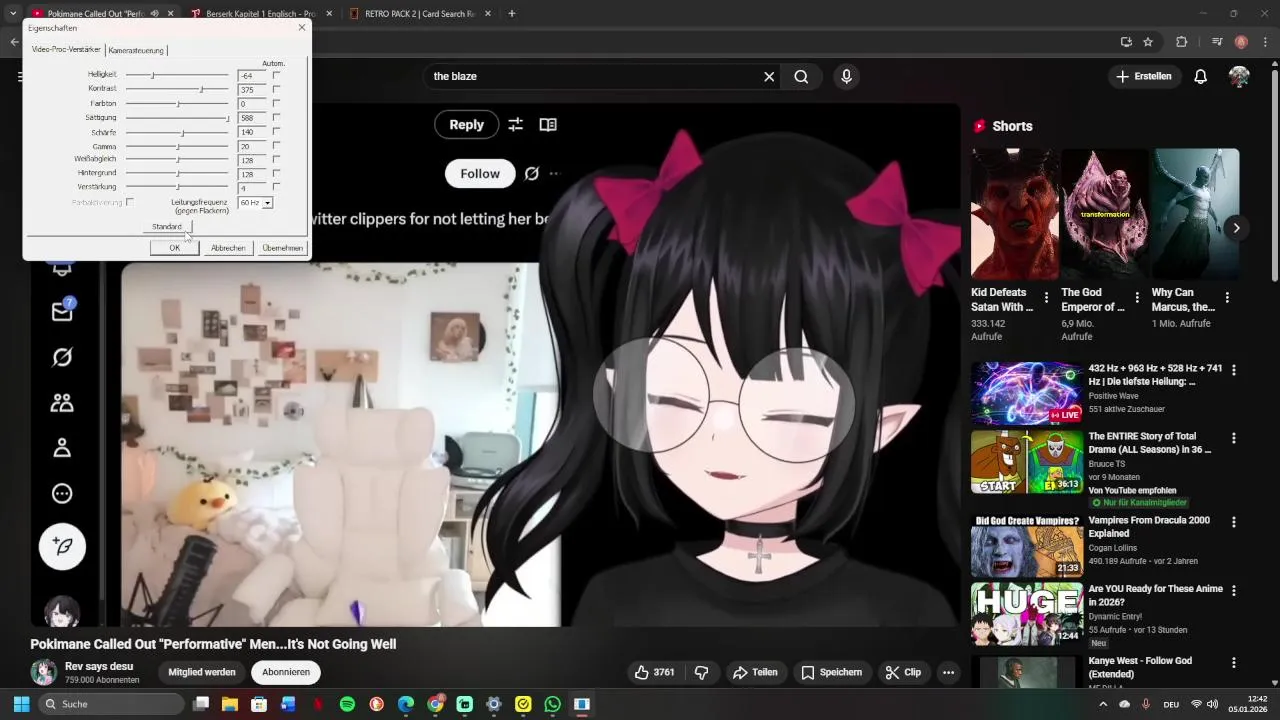Open the Chrome extensions puzzle icon
1280x720 pixels.
click(1181, 42)
